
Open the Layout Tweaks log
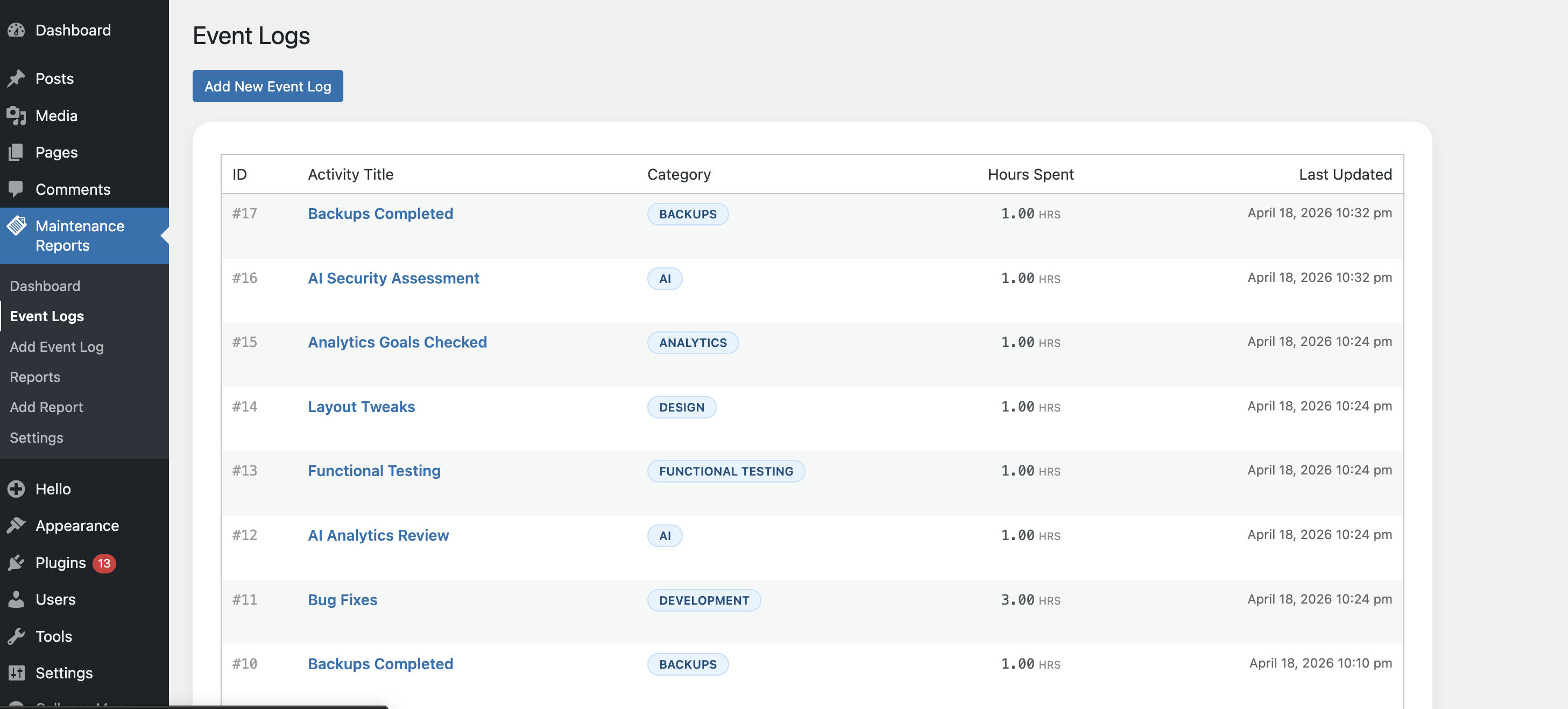(362, 407)
